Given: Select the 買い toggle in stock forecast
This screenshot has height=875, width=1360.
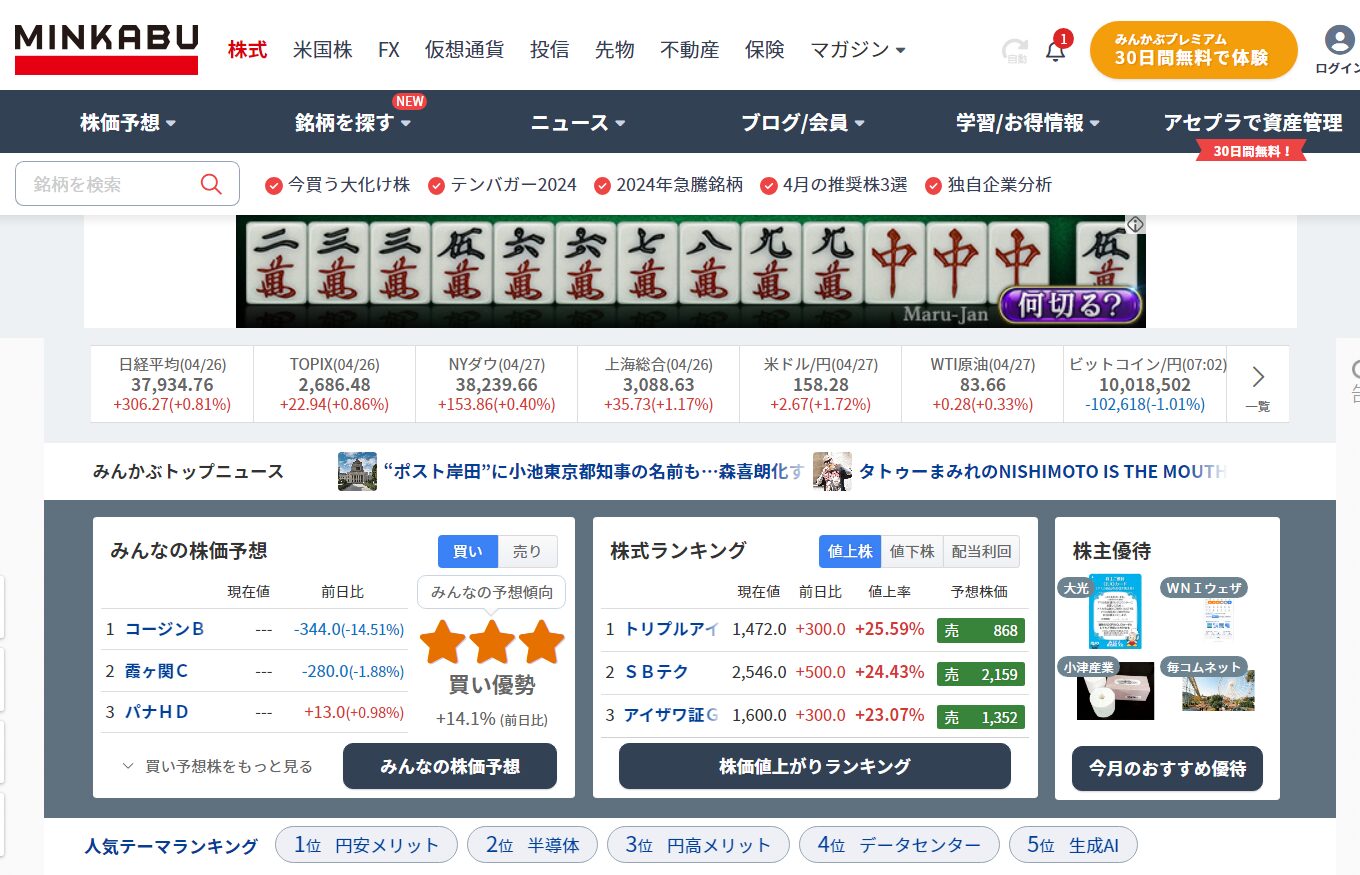Looking at the screenshot, I should 468,551.
